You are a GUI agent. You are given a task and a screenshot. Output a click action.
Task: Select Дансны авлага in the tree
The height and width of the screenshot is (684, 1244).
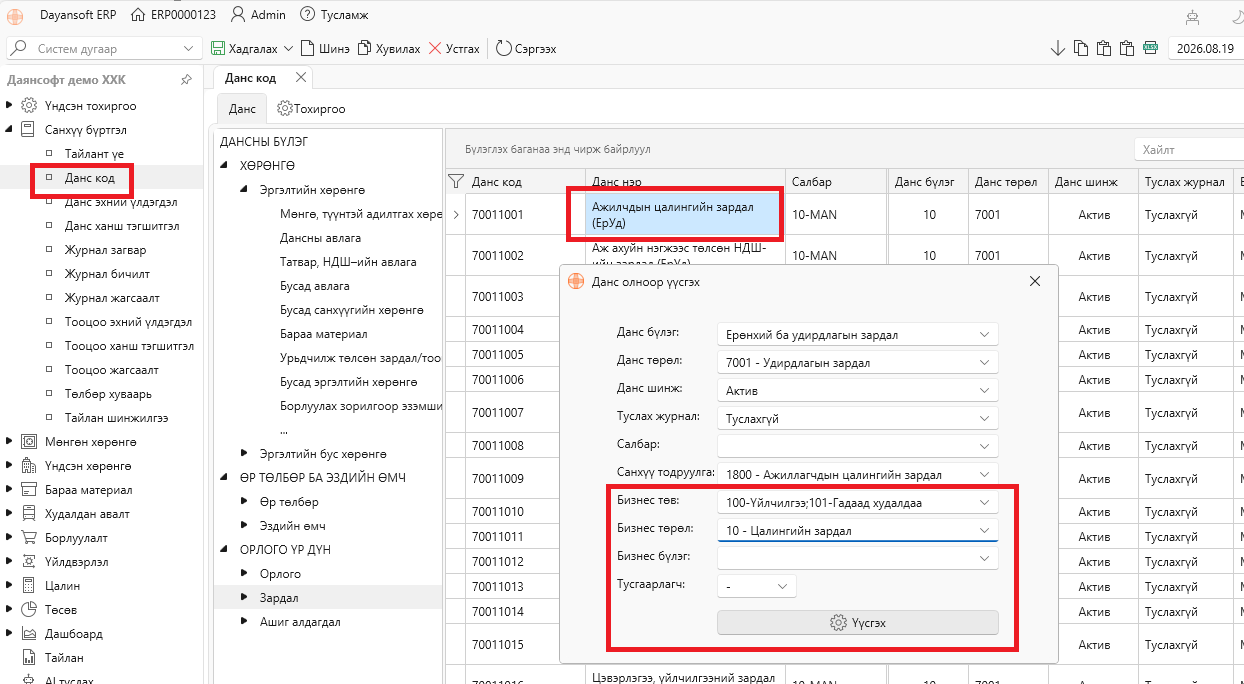click(321, 238)
